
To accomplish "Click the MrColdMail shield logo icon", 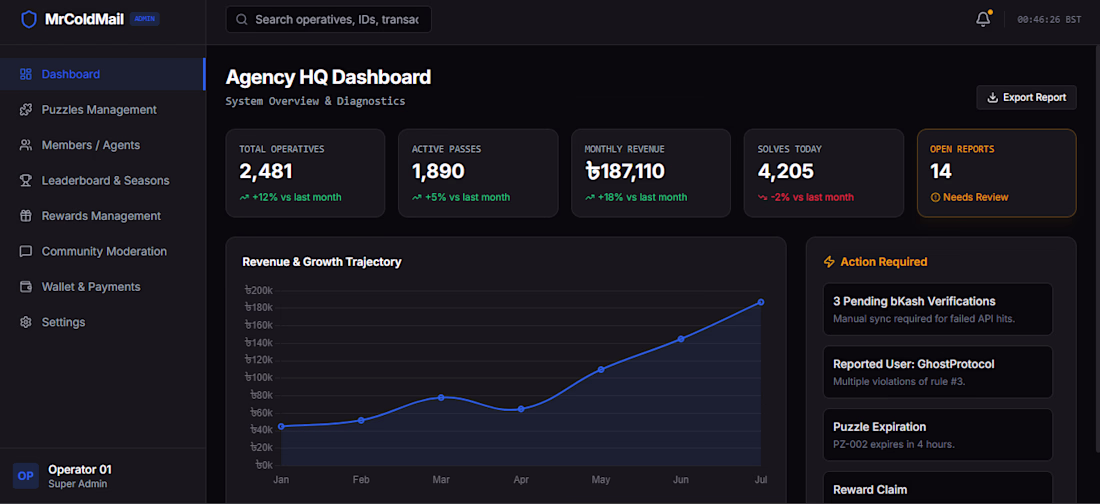I will coord(29,19).
